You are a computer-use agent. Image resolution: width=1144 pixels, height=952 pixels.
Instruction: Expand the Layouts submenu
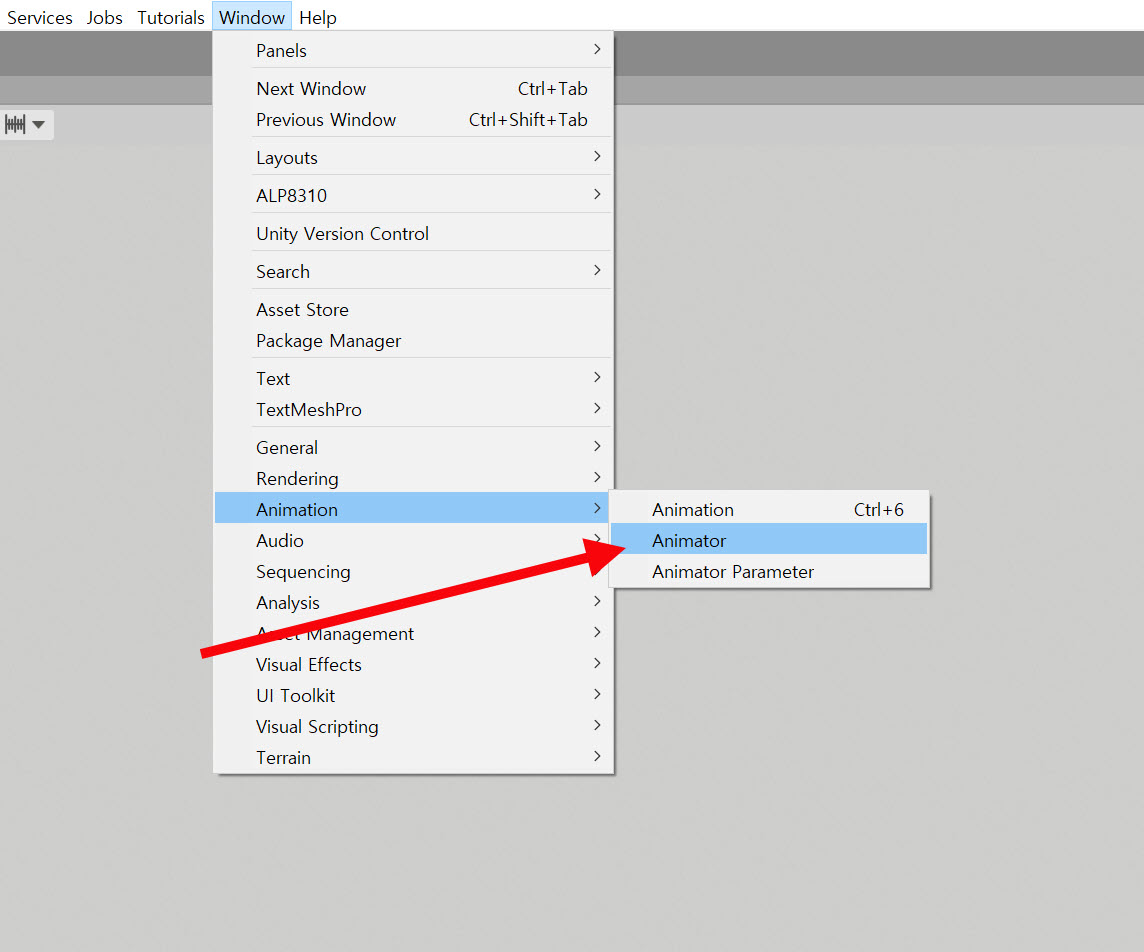tap(413, 158)
